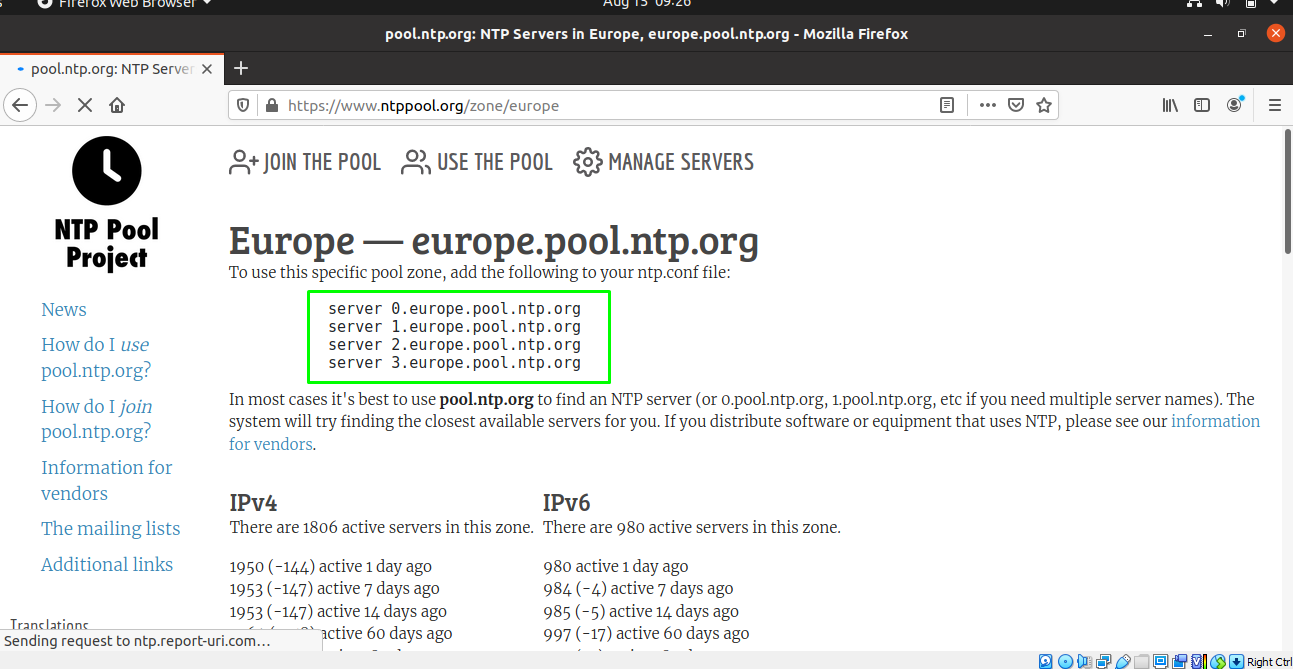Click '1953 (-147) active 7 days ago'
Image resolution: width=1293 pixels, height=669 pixels.
[x=334, y=589]
